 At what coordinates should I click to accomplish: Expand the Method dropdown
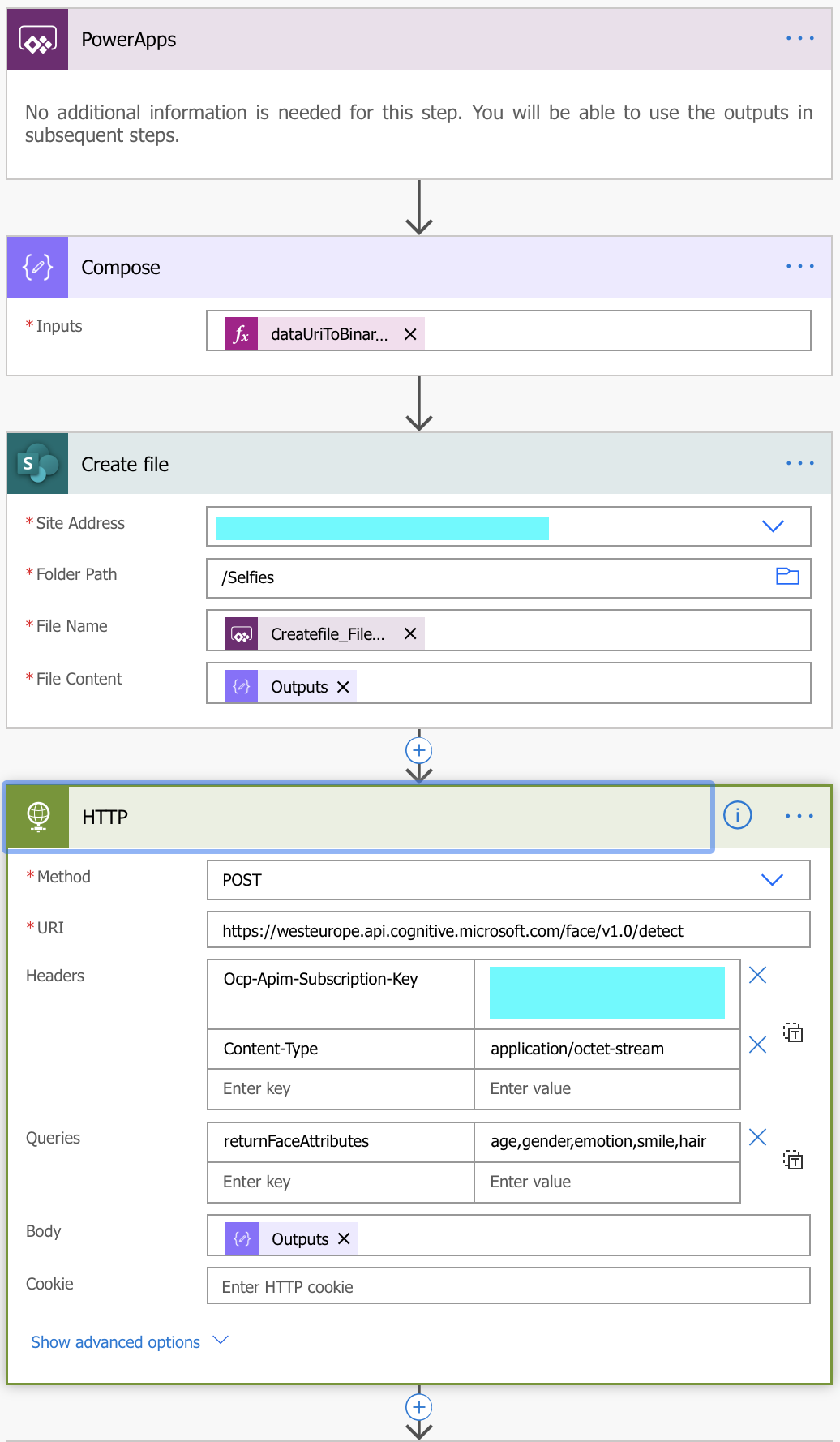coord(772,880)
